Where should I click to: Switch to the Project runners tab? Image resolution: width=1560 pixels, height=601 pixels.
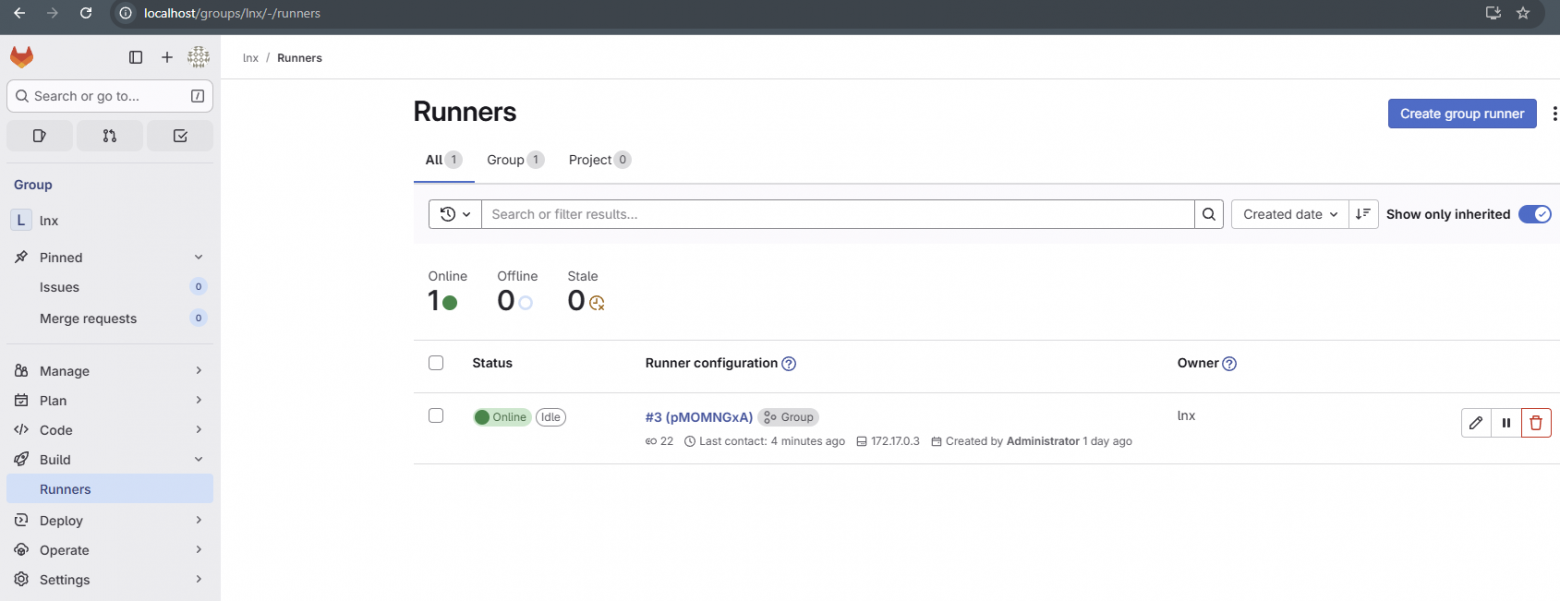click(x=590, y=159)
